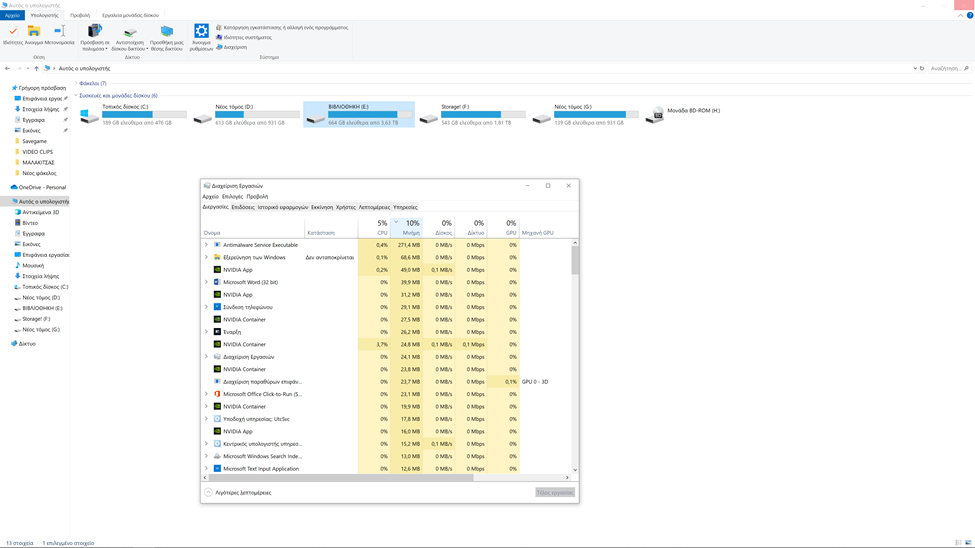Viewport: 975px width, 548px height.
Task: Click Λιγότερες λεπτομέρειες in Task Manager
Action: [238, 493]
